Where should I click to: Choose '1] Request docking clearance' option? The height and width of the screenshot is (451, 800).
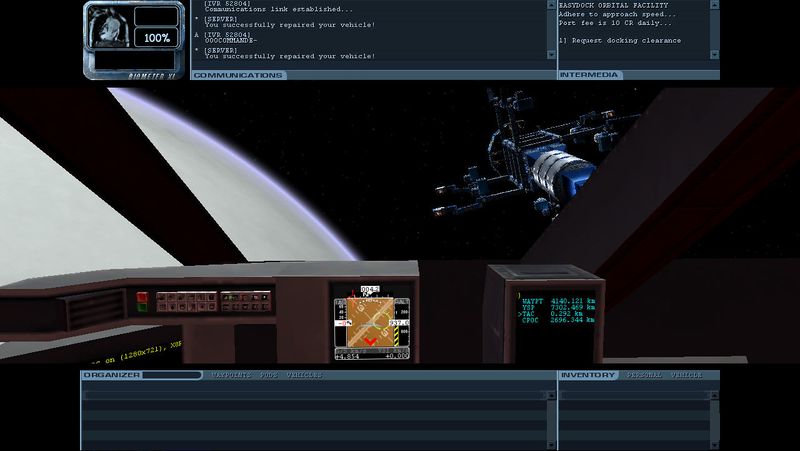(620, 40)
